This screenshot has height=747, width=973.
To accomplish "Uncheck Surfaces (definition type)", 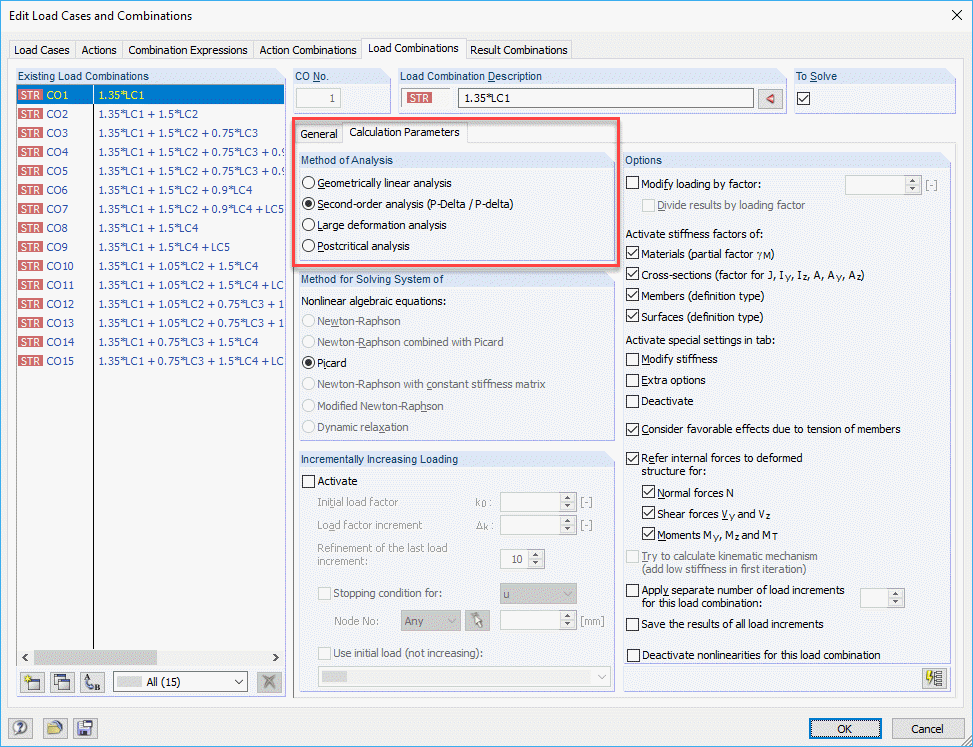I will click(633, 316).
